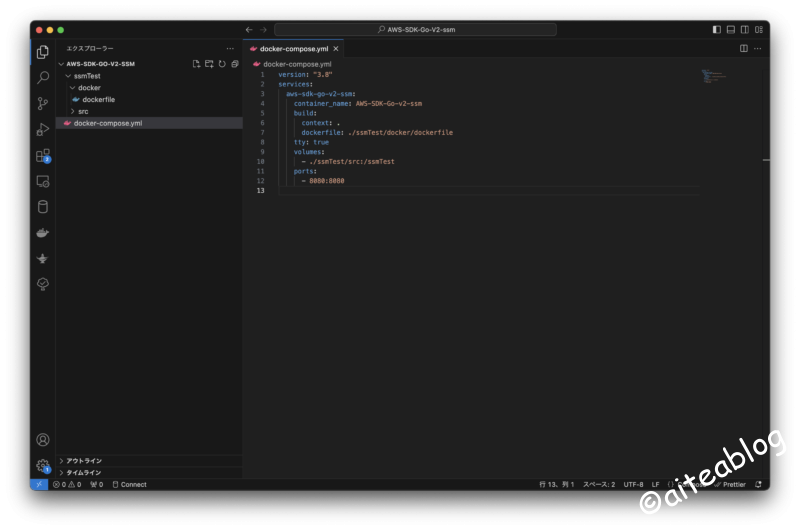Toggle the primary side bar visibility

click(717, 30)
